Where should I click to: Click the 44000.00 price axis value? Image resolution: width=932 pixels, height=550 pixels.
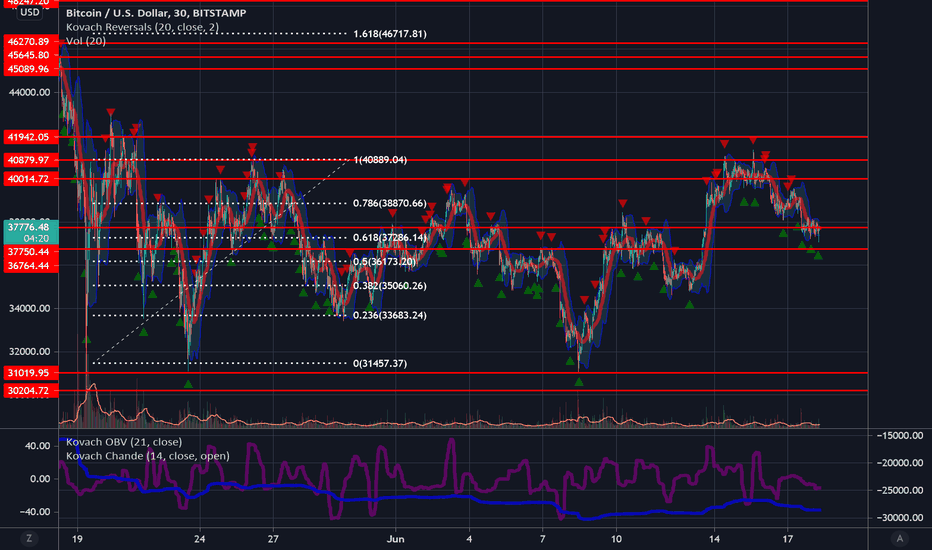[x=29, y=92]
